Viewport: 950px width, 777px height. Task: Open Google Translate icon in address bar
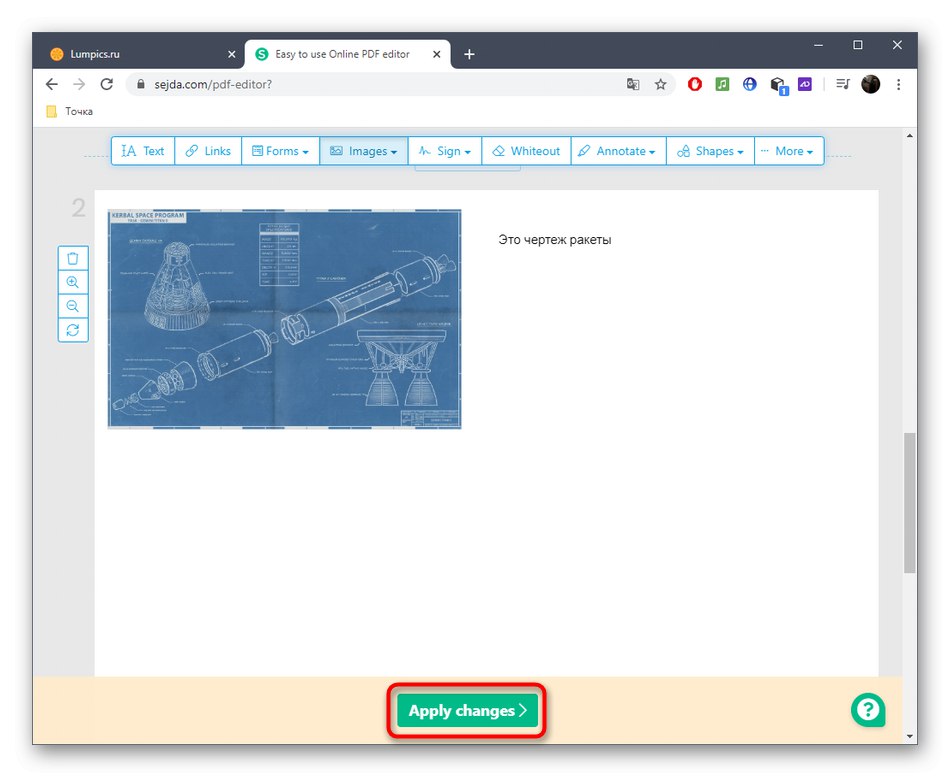[633, 84]
